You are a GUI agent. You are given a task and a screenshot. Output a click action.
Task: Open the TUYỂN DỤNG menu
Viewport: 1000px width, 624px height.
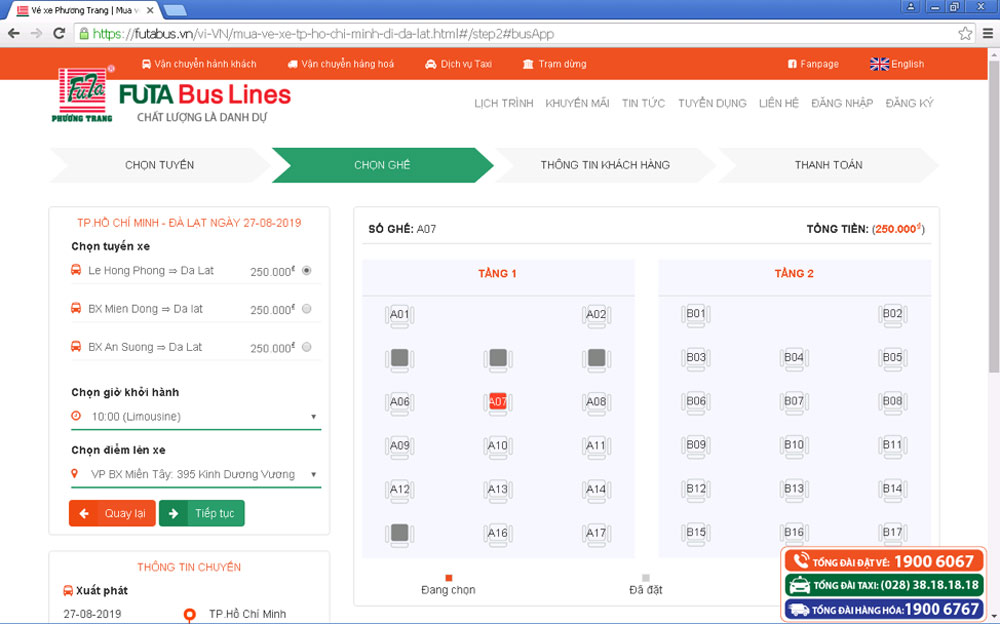tap(712, 103)
